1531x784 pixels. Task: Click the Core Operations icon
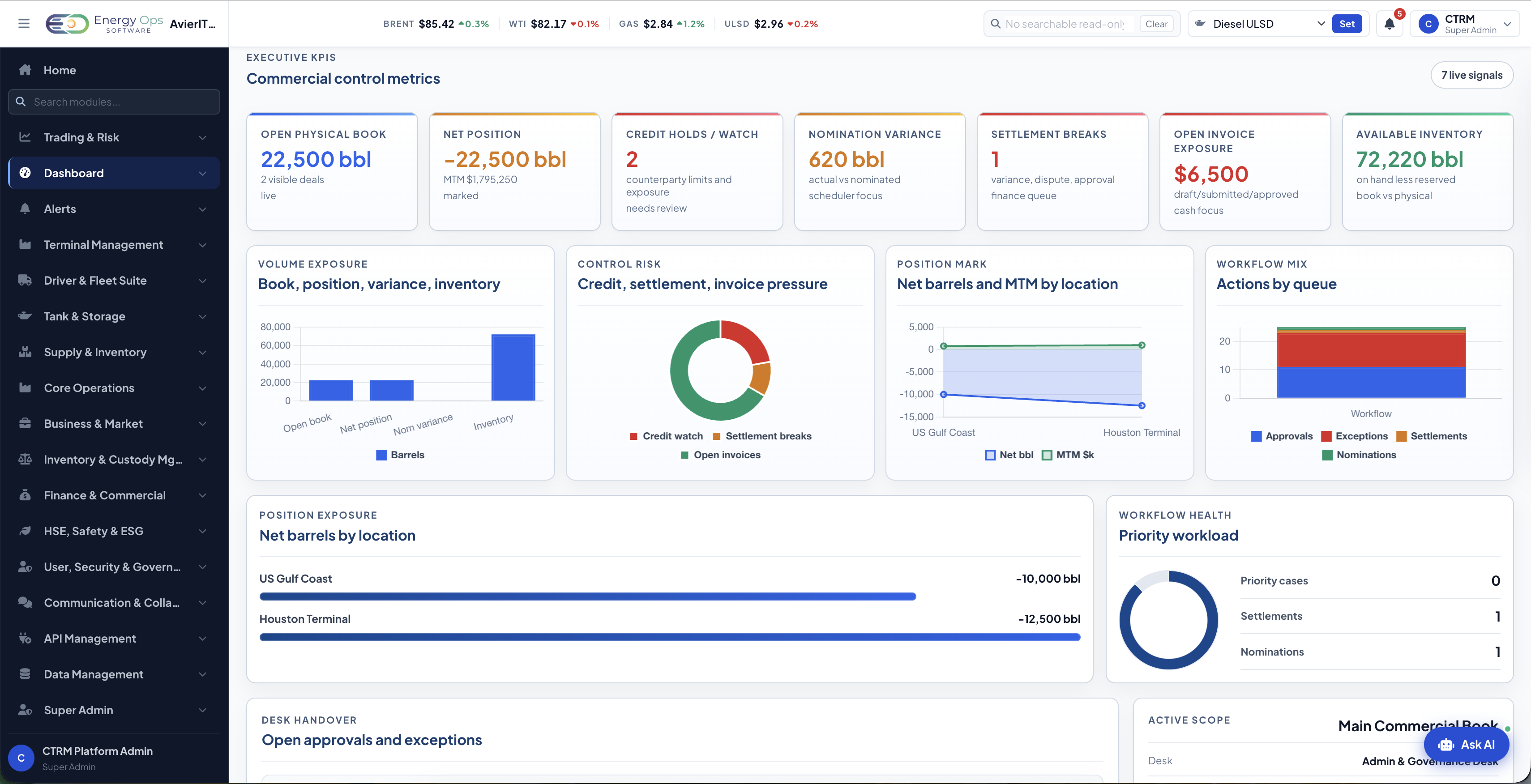pyautogui.click(x=25, y=388)
